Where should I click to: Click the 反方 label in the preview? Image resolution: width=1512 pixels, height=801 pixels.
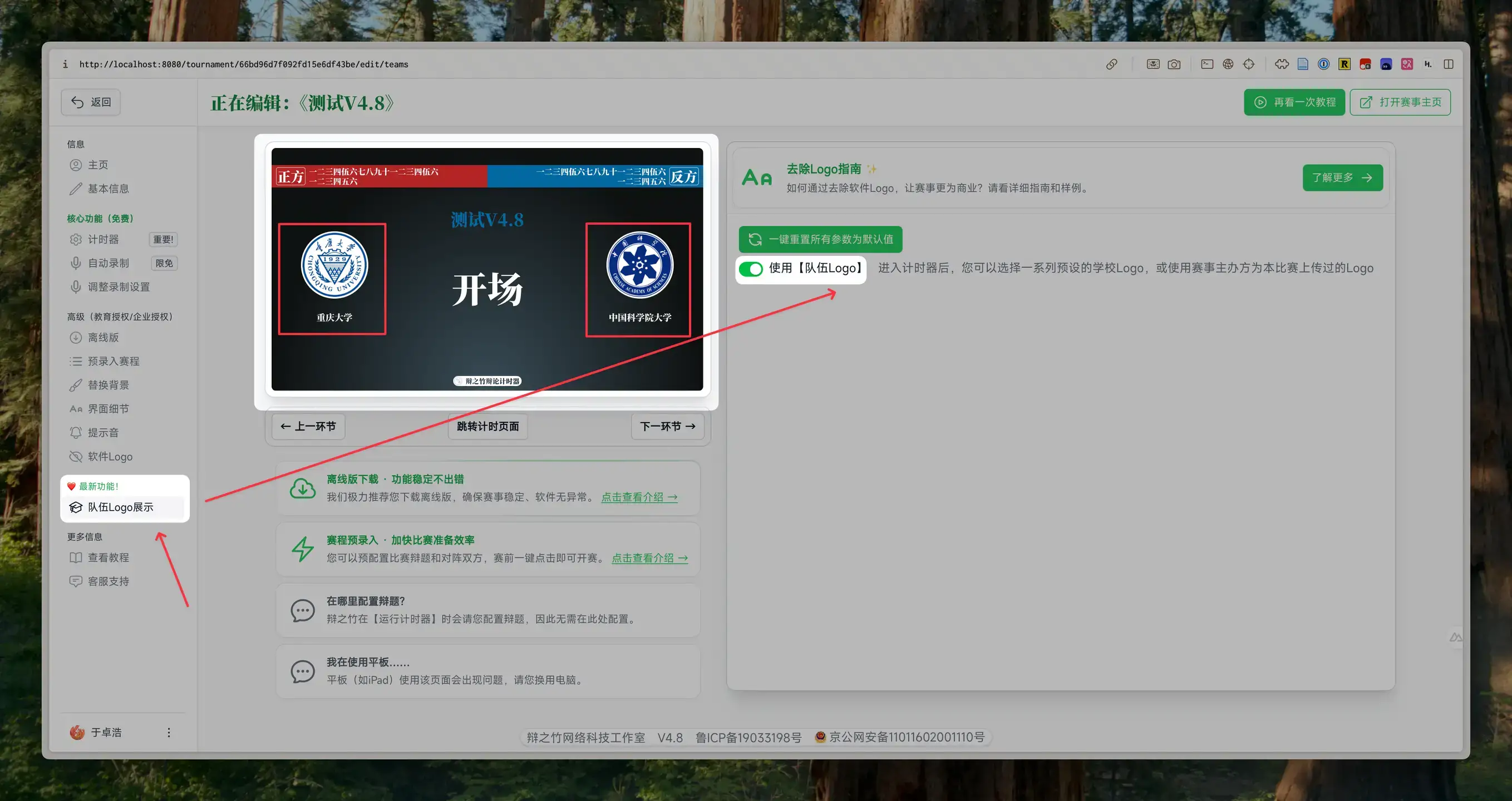684,176
